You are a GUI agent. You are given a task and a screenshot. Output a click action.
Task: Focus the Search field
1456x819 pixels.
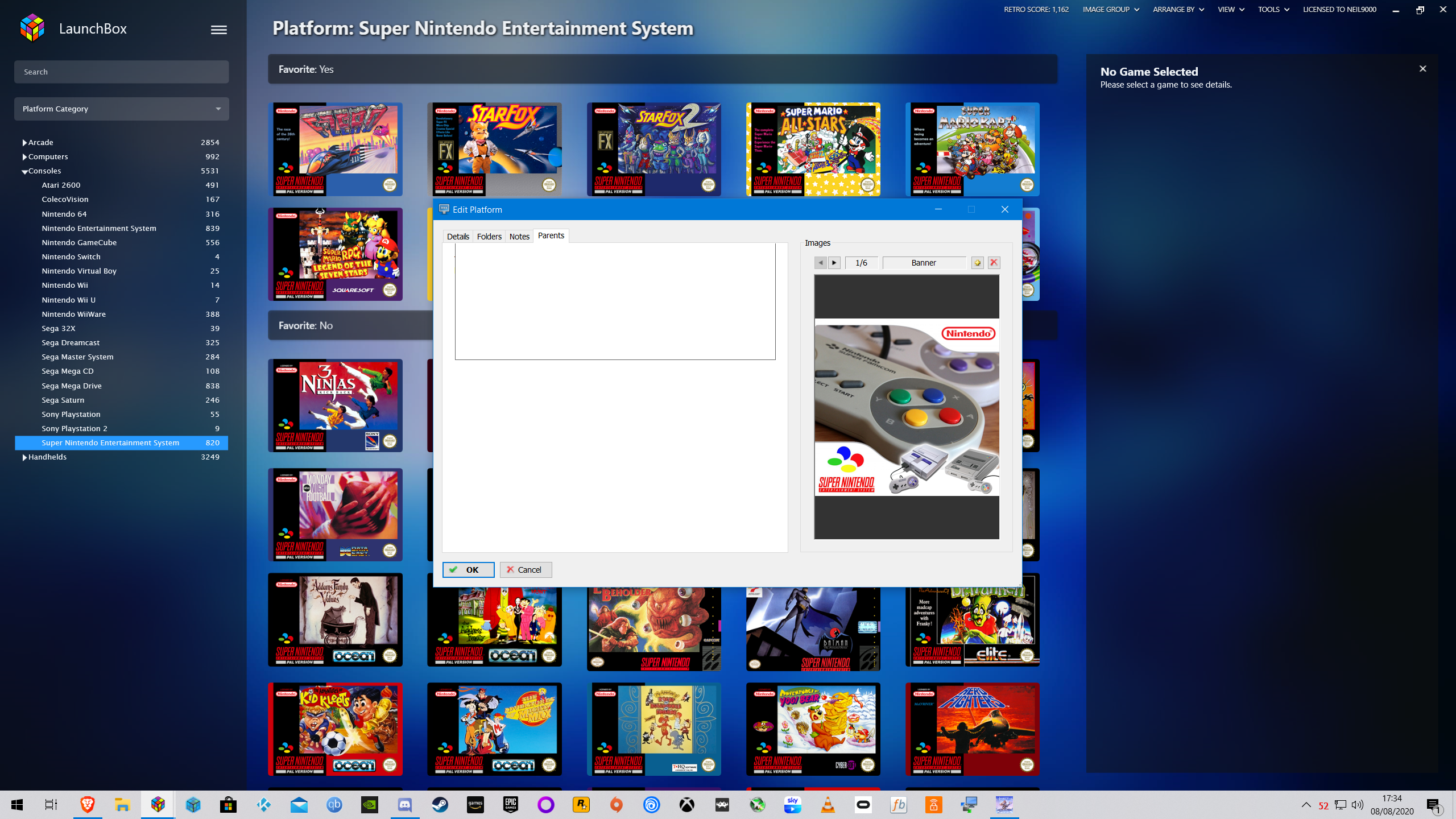point(121,72)
